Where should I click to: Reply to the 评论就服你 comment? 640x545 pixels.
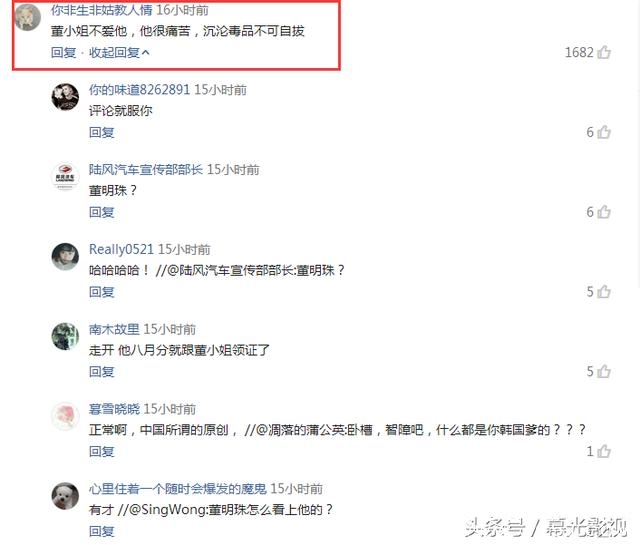coord(102,132)
